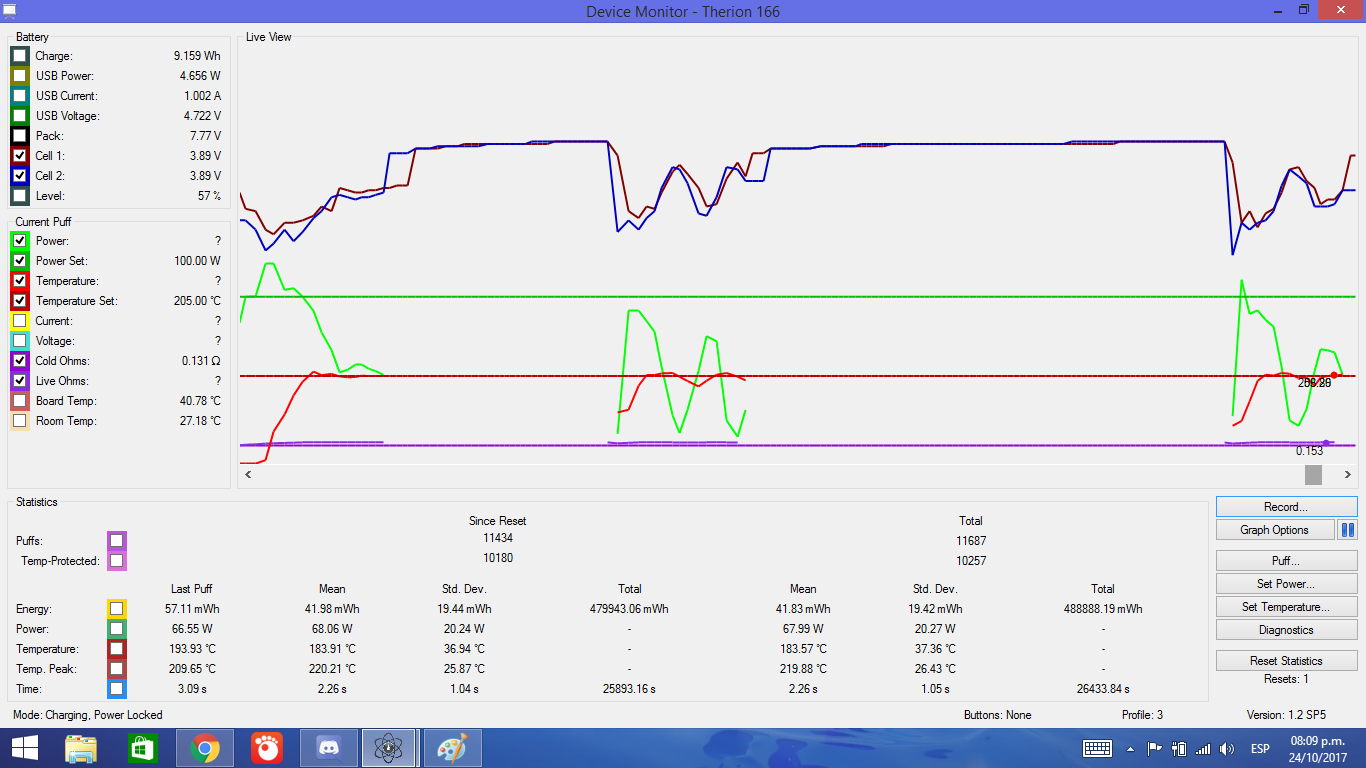Toggle the Board Temp checkbox
1366x768 pixels.
(x=20, y=401)
